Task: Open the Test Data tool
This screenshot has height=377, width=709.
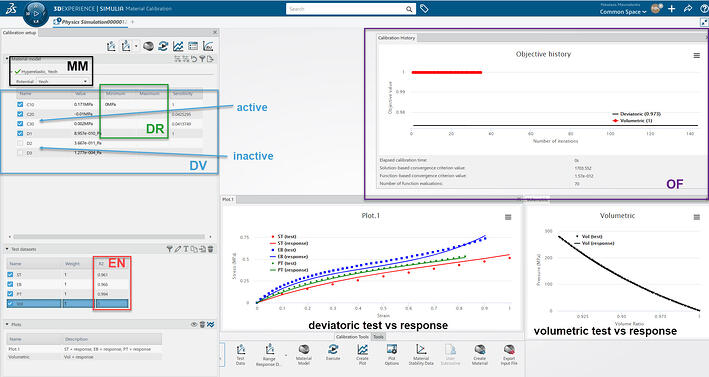Action: click(x=241, y=354)
